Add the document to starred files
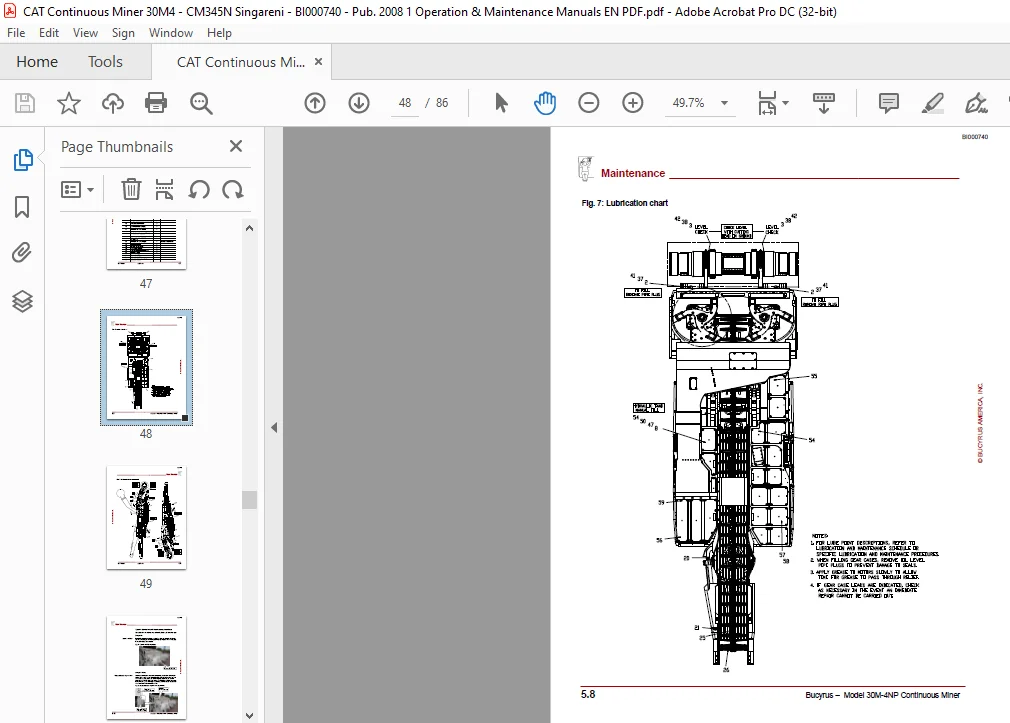1010x723 pixels. coord(69,103)
